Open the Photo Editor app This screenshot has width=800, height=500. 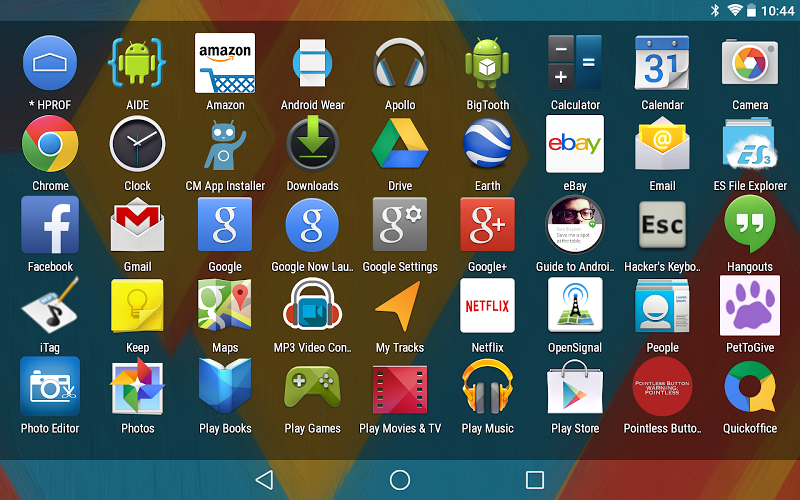50,386
